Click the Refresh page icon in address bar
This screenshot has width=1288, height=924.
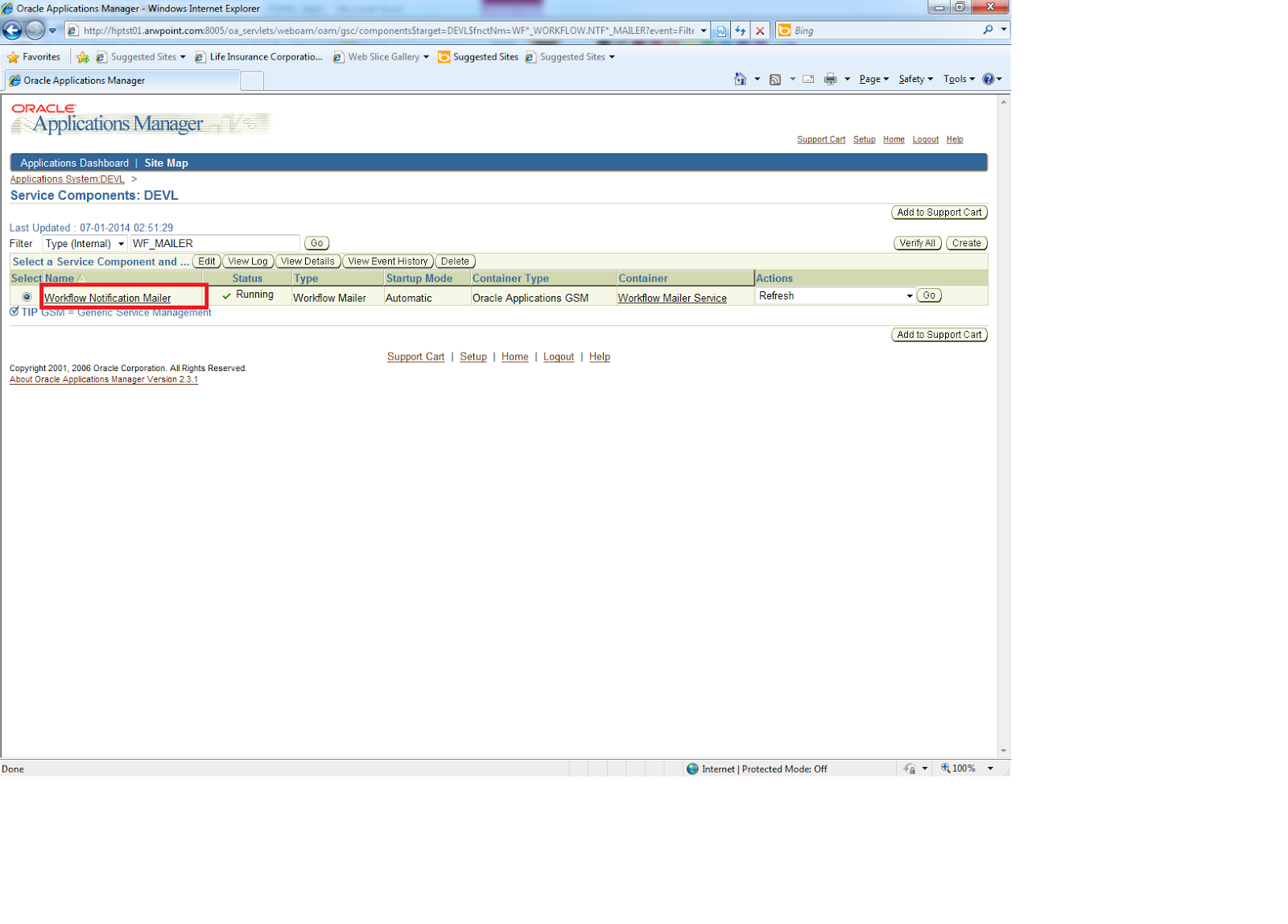click(x=741, y=31)
